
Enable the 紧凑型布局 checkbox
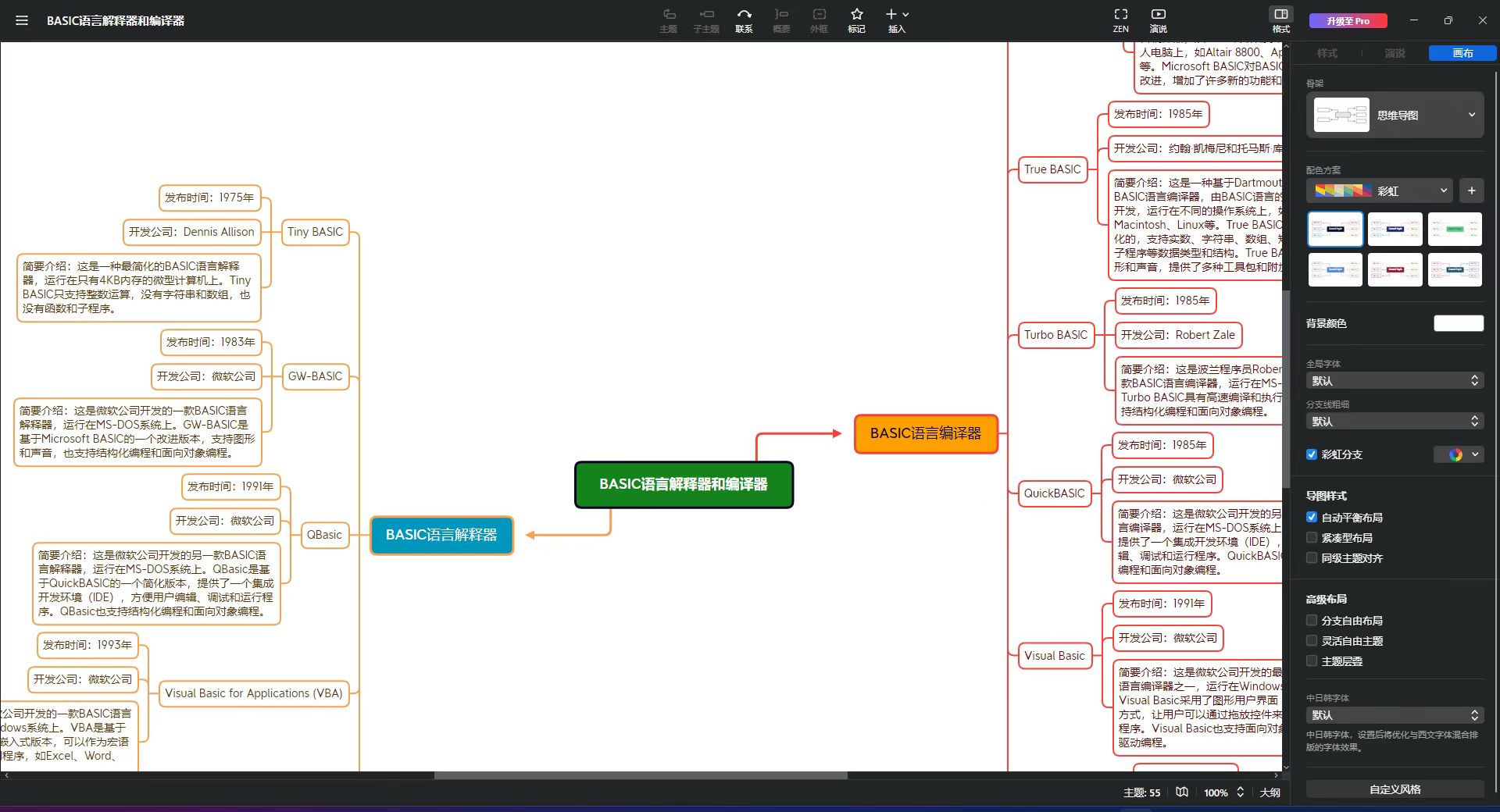[1312, 538]
